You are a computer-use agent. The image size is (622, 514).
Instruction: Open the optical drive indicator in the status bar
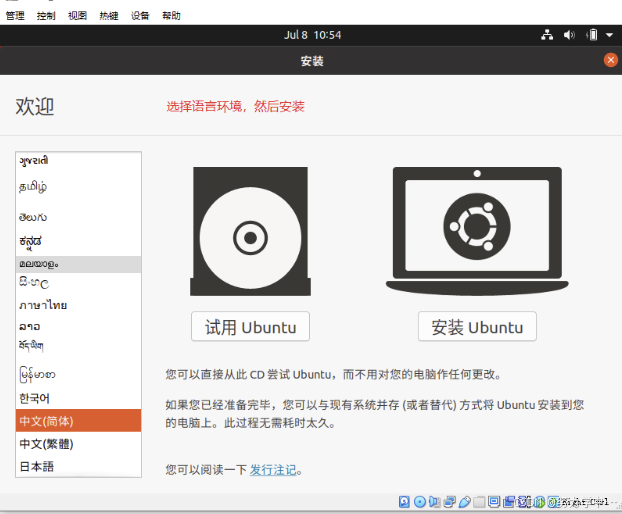420,502
